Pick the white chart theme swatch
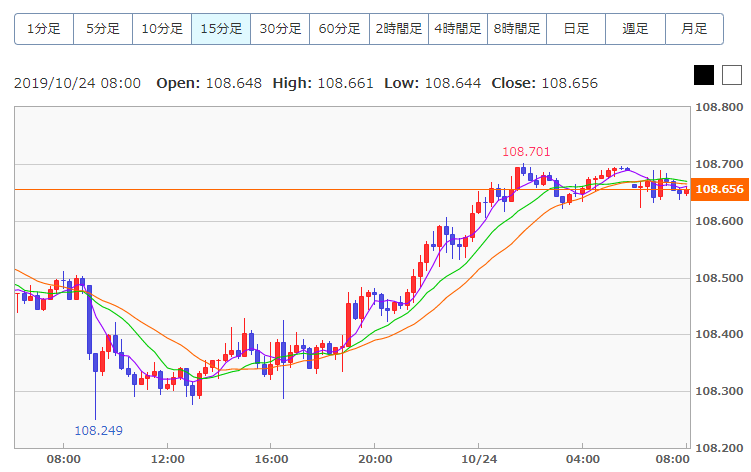The height and width of the screenshot is (472, 751). click(732, 75)
